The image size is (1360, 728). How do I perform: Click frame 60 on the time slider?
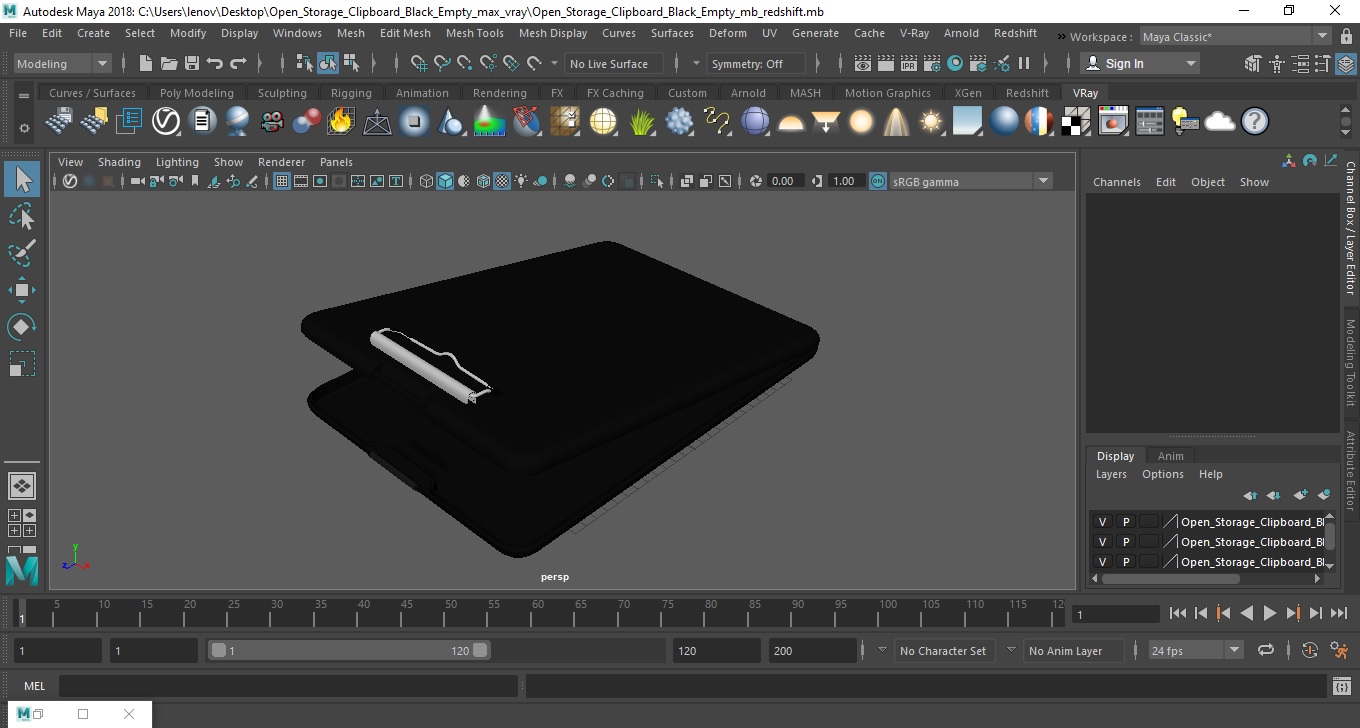tap(538, 611)
